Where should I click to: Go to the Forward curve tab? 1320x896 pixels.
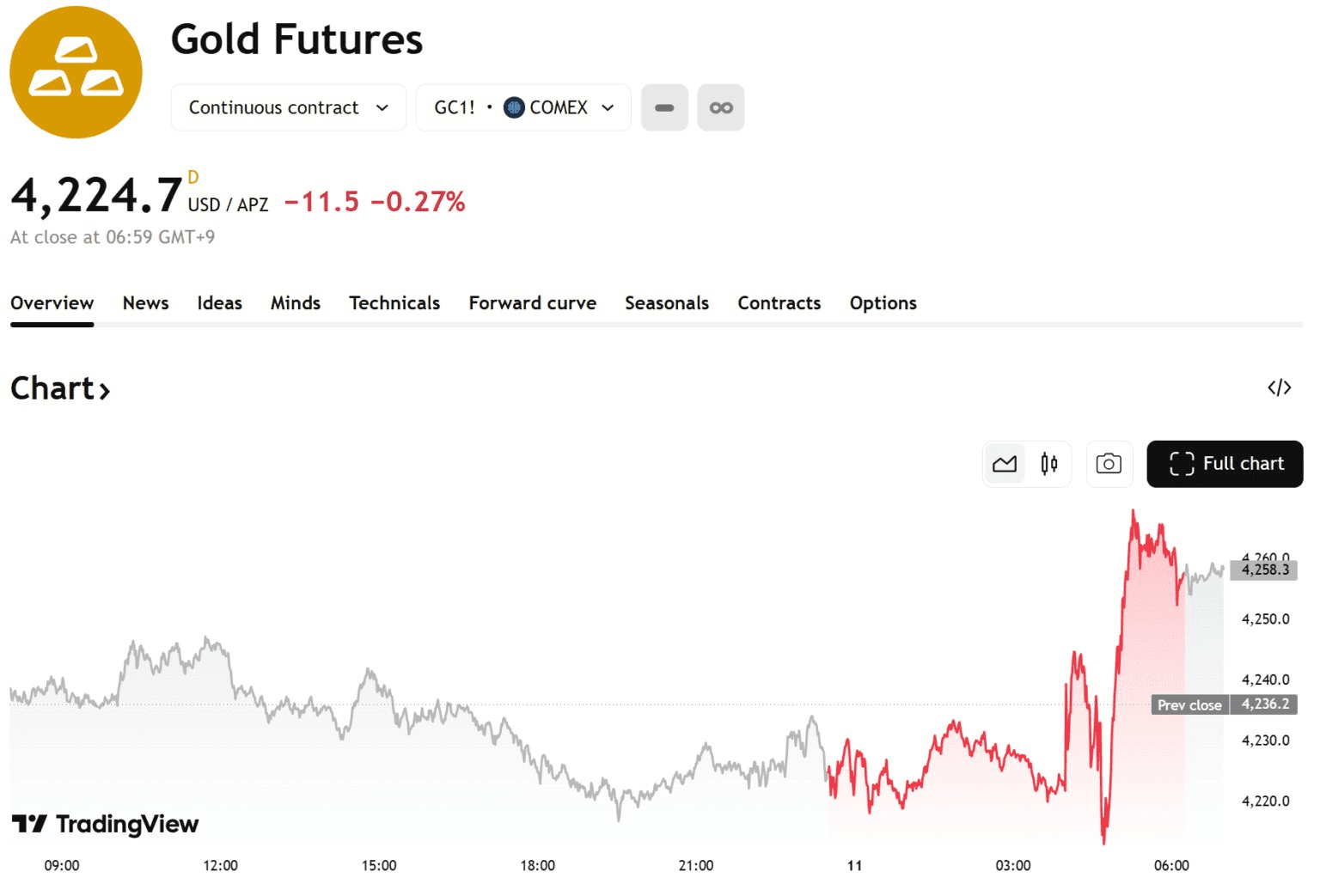[x=532, y=303]
